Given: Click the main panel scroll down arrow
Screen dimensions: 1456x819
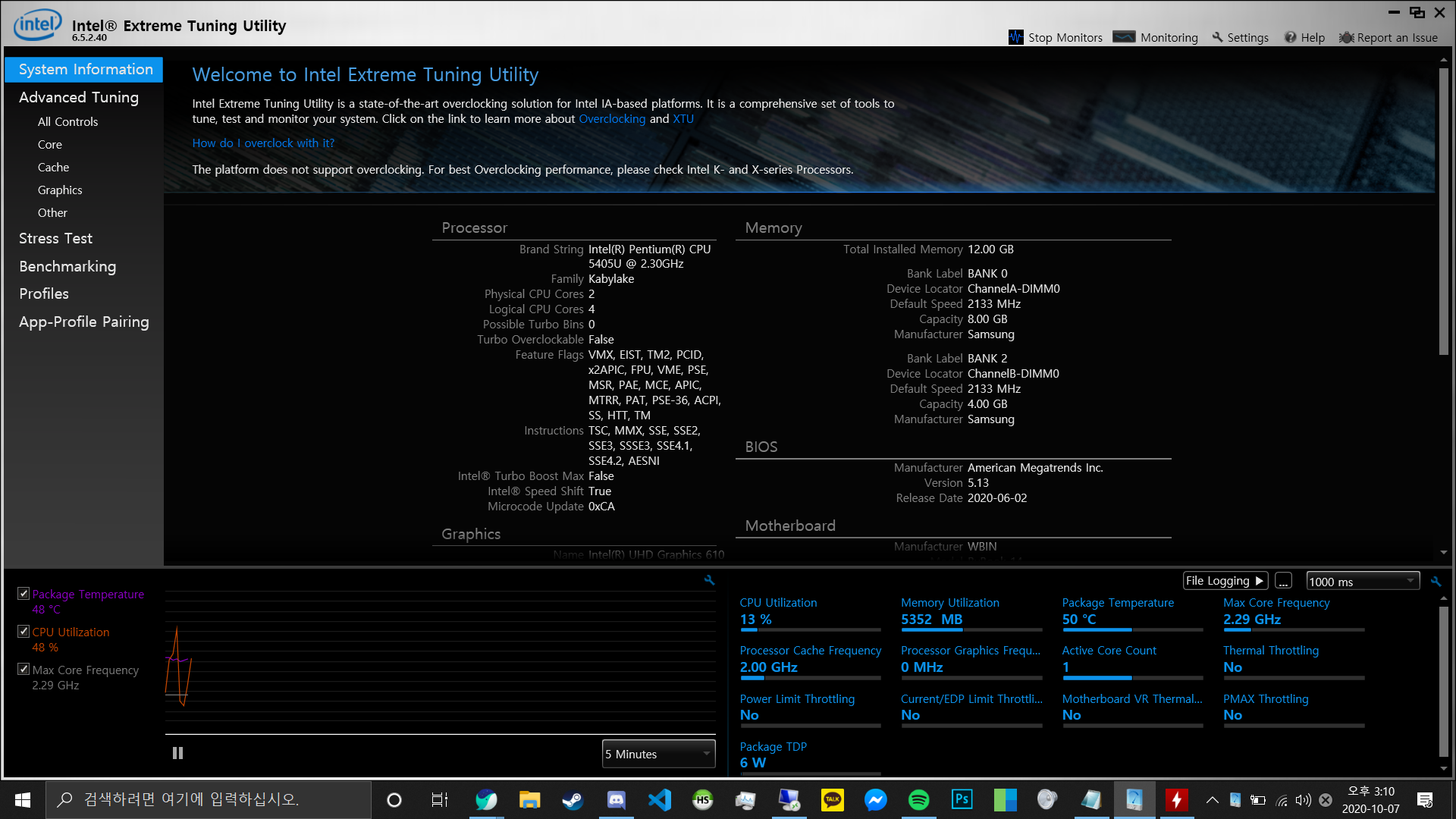Looking at the screenshot, I should click(x=1444, y=553).
